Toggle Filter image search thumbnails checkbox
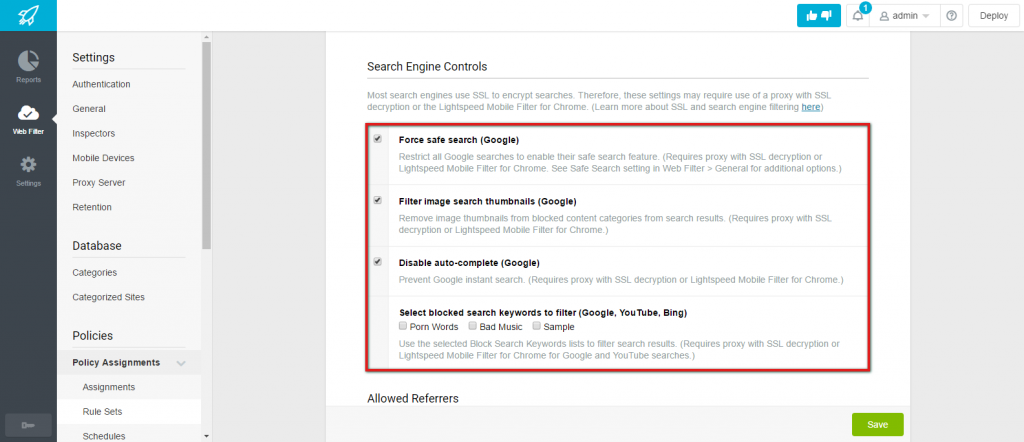This screenshot has height=442, width=1024. (377, 200)
